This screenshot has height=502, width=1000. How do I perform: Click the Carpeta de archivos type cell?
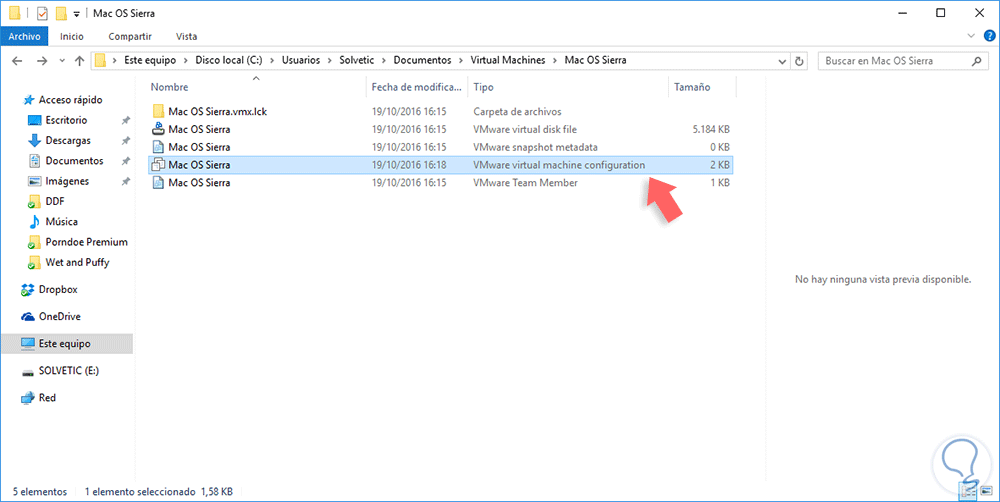517,112
